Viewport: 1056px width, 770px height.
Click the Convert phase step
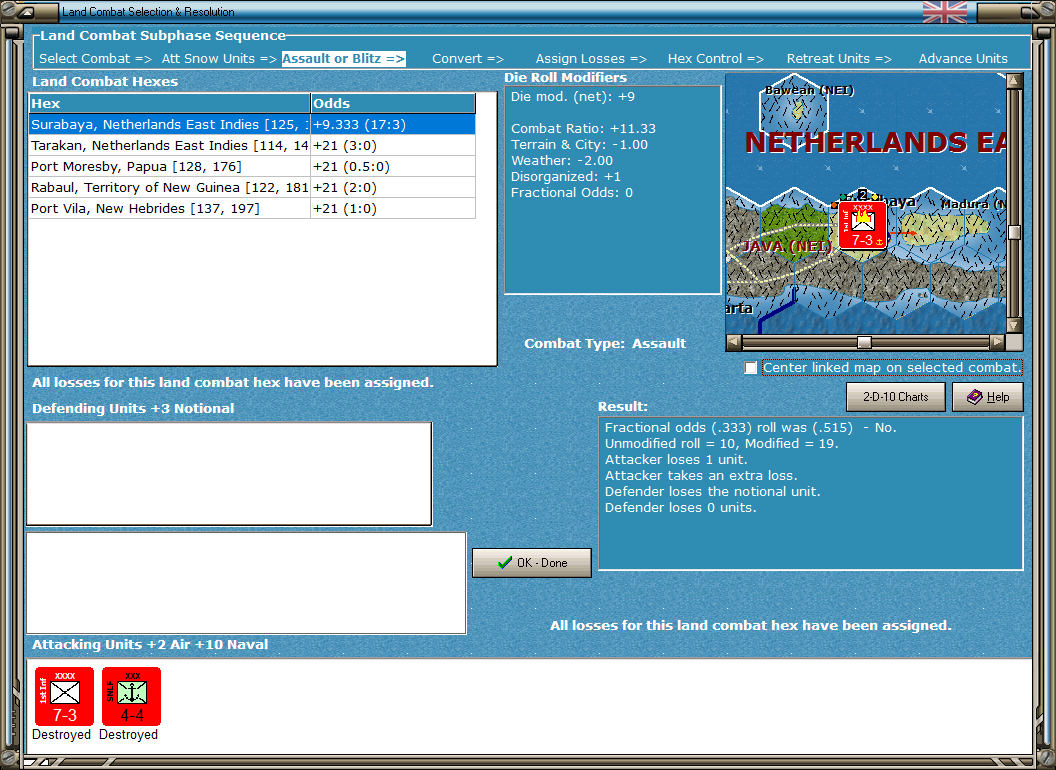(467, 59)
